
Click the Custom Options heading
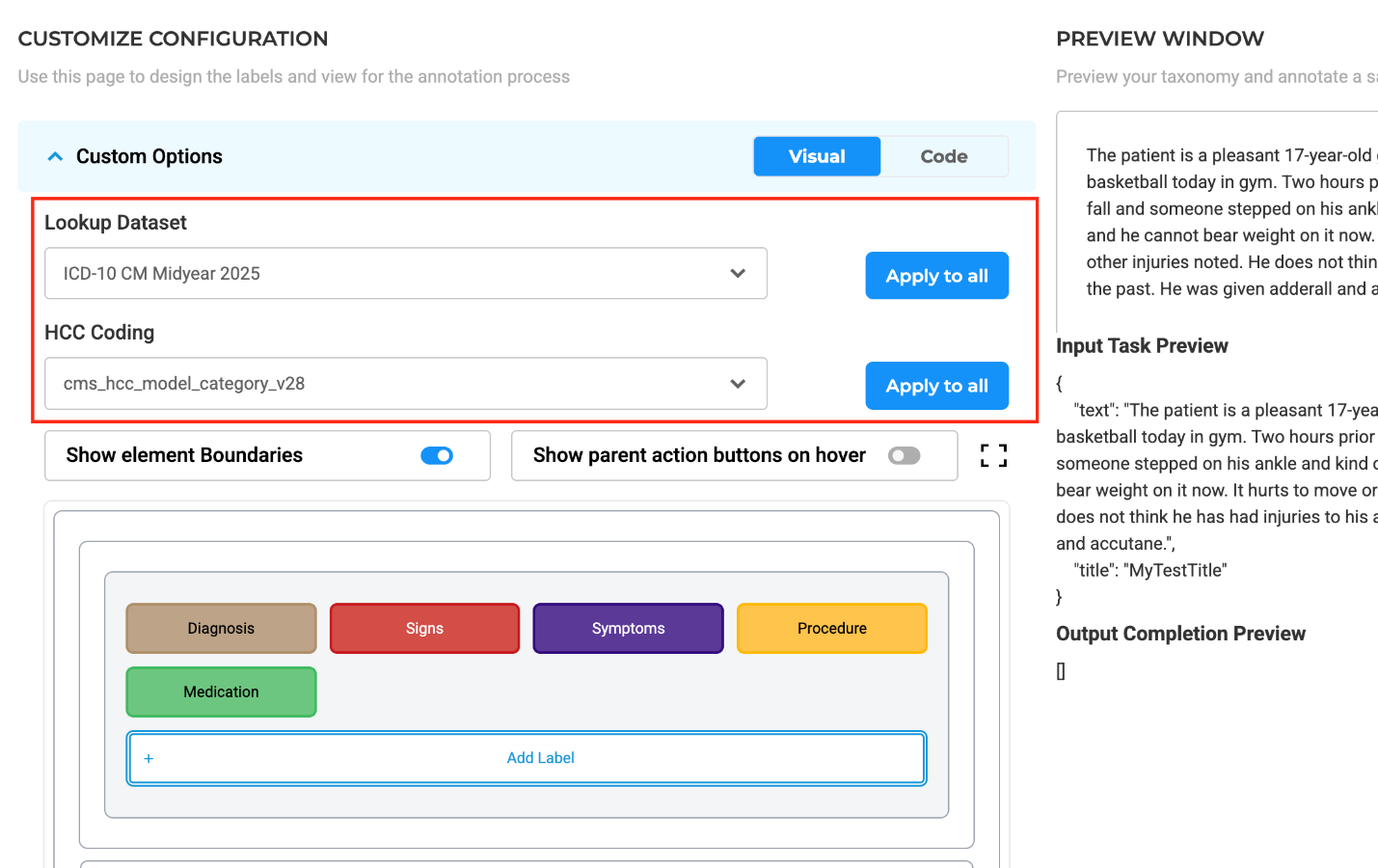pyautogui.click(x=149, y=156)
